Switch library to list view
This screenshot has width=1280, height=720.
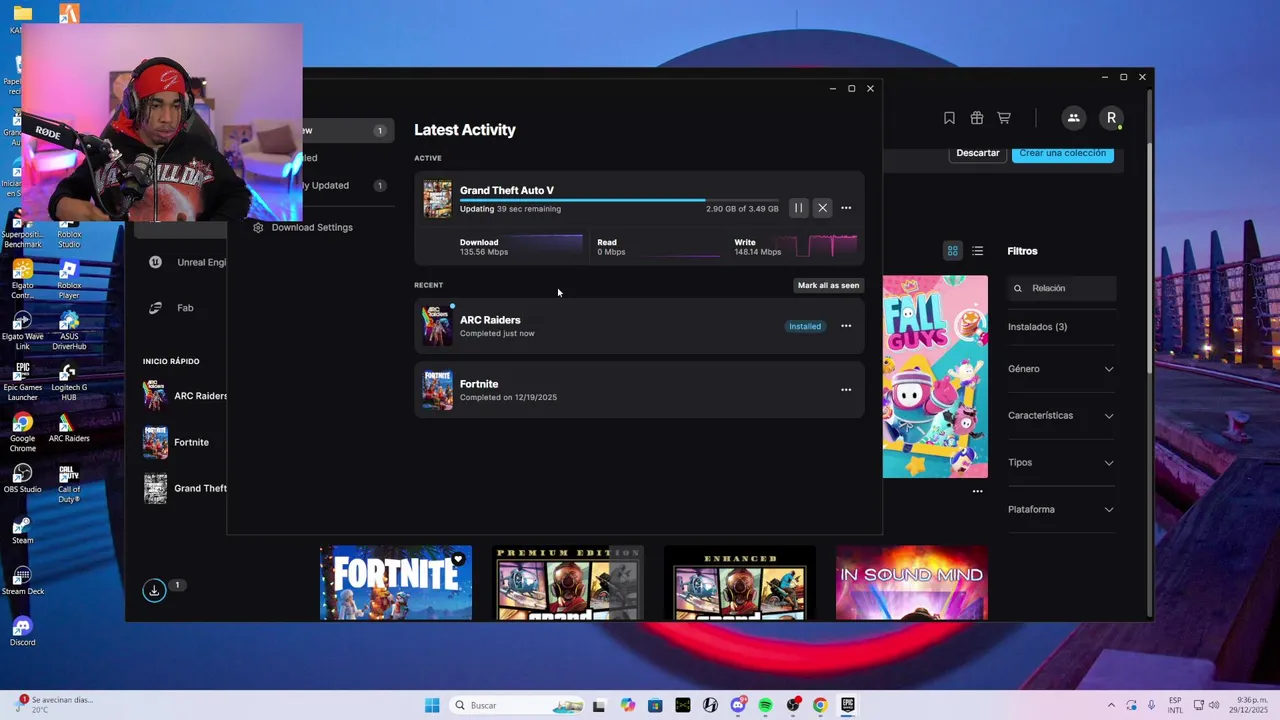click(978, 251)
